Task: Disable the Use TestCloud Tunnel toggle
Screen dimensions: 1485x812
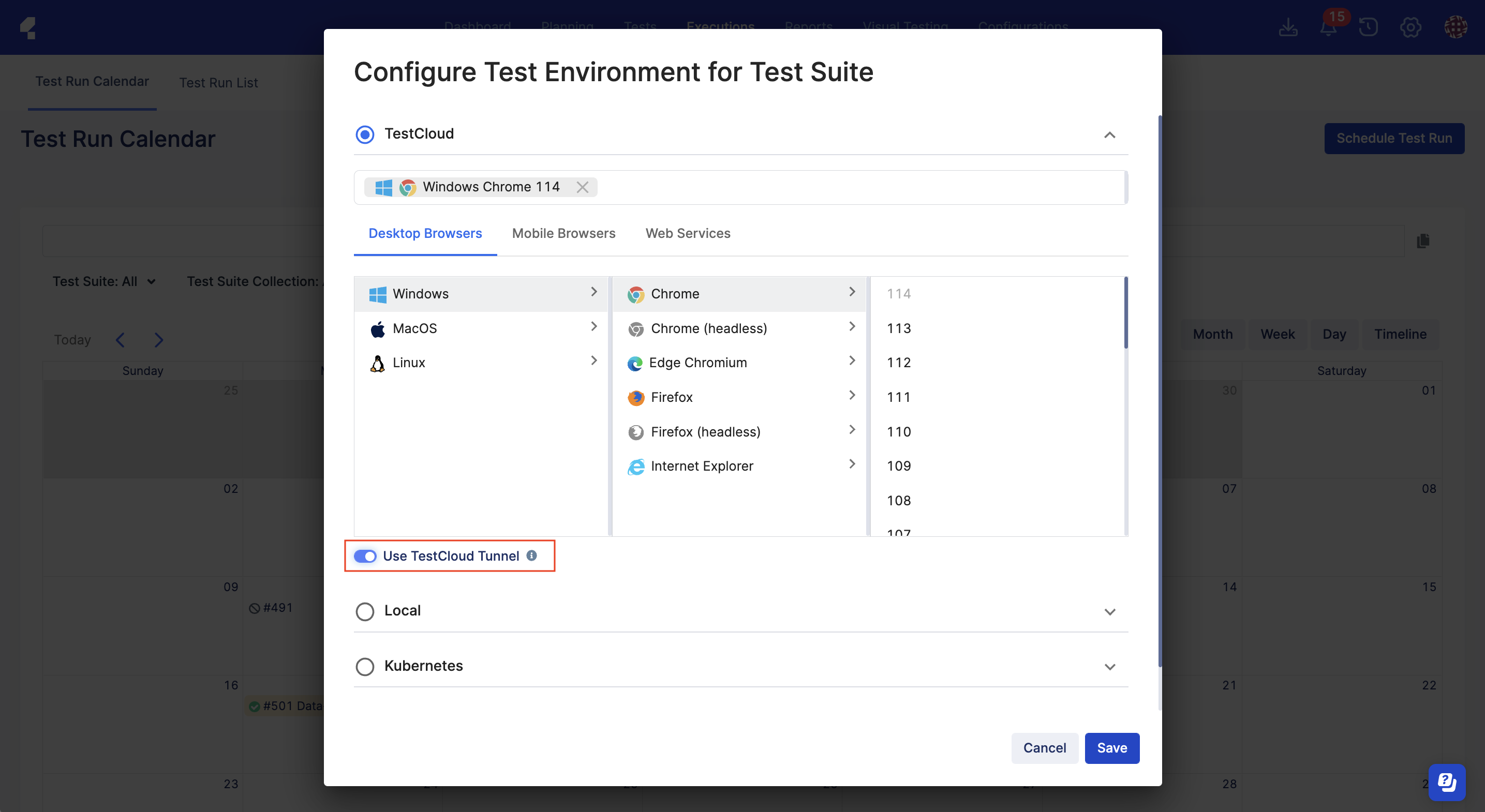Action: pos(365,556)
